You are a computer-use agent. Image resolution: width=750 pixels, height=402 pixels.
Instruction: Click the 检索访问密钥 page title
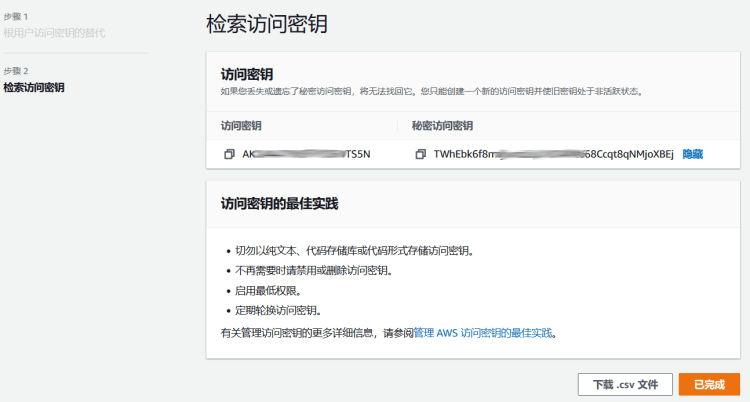coord(266,24)
